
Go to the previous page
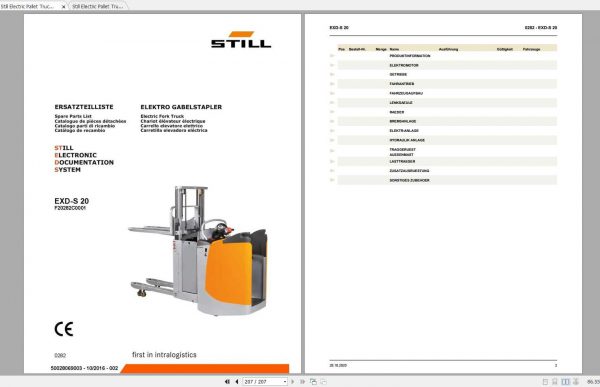coord(237,382)
